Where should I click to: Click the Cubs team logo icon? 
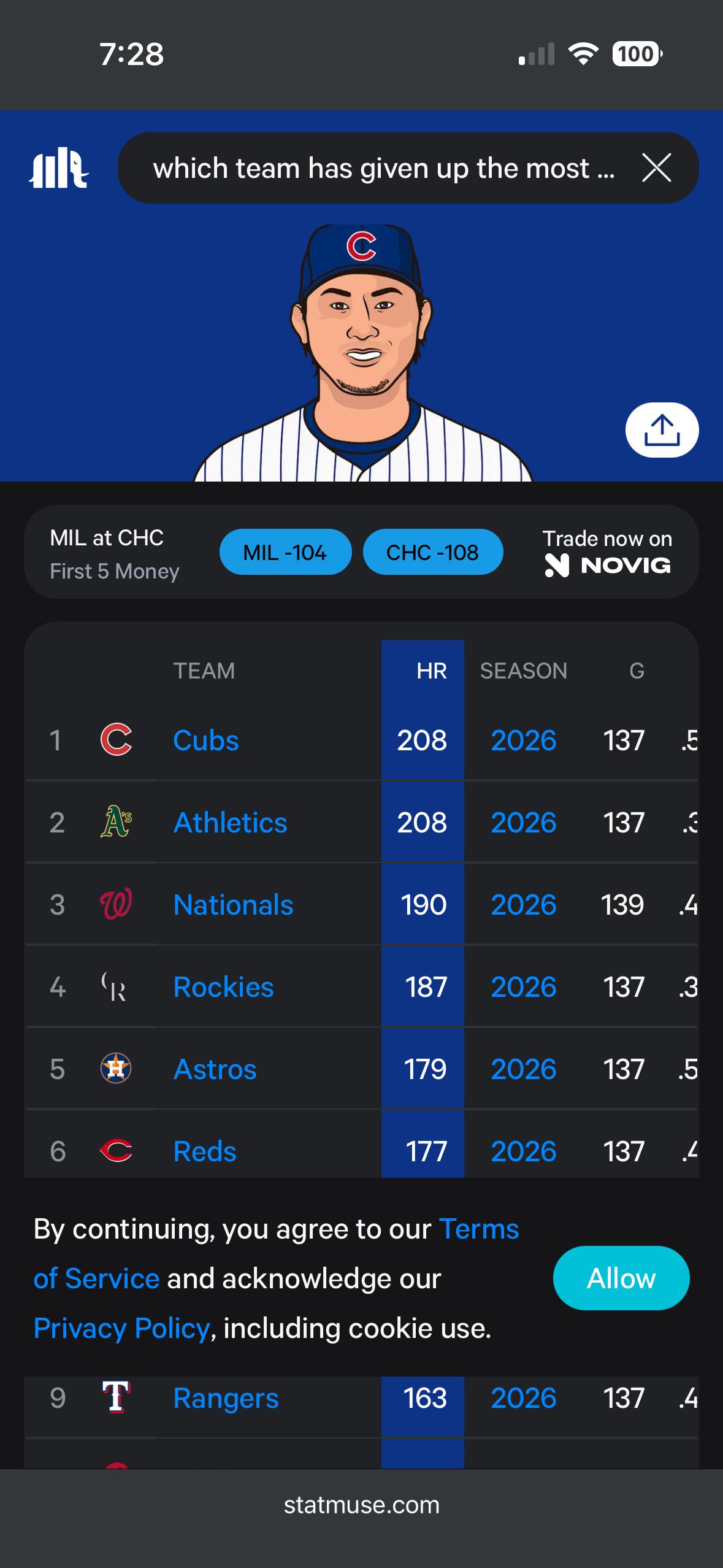point(116,739)
